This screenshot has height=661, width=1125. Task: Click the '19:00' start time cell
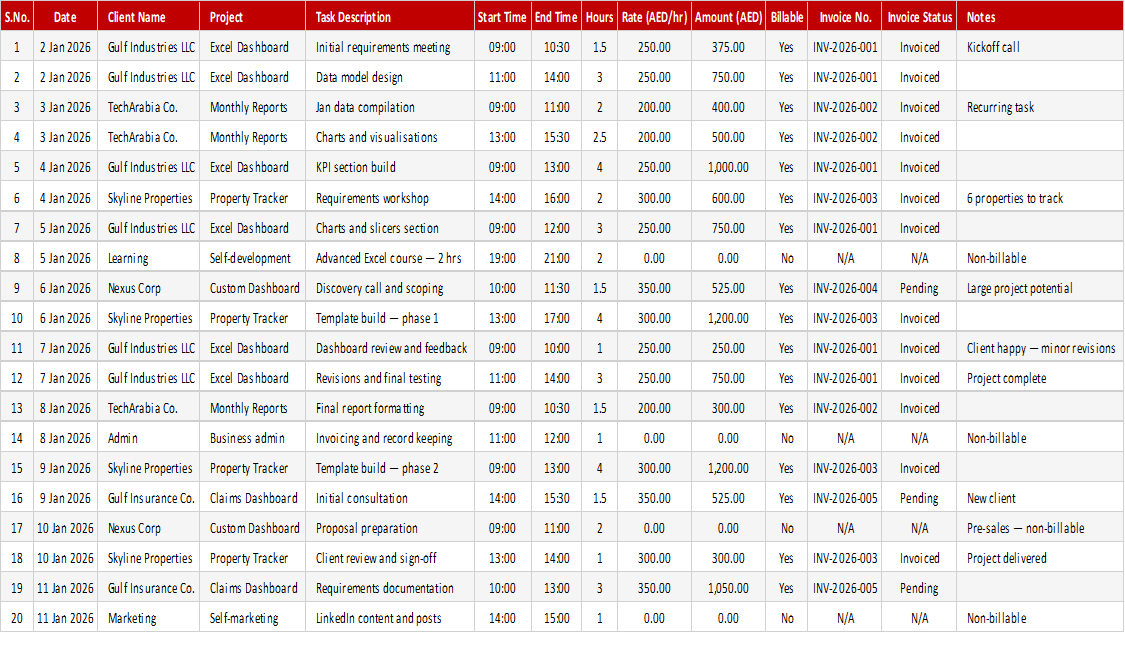502,258
